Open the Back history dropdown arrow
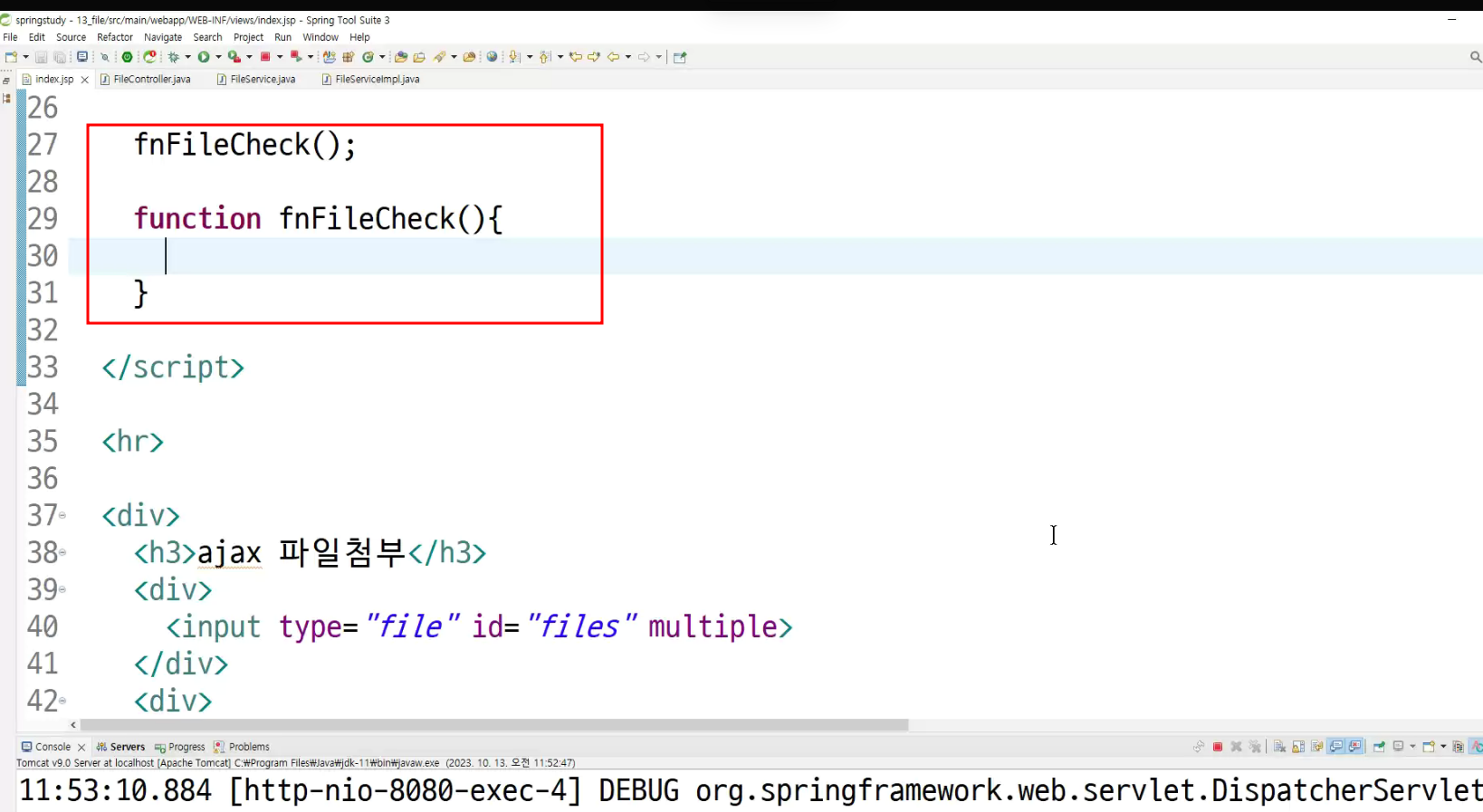The width and height of the screenshot is (1483, 812). (x=628, y=57)
